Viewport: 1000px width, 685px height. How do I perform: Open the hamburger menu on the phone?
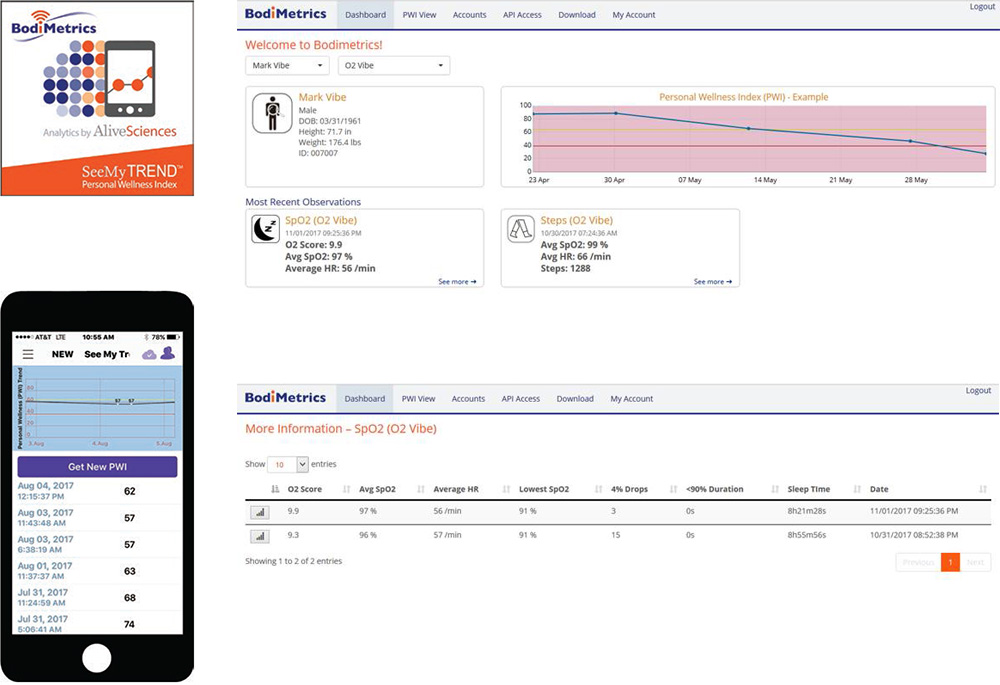pyautogui.click(x=28, y=354)
